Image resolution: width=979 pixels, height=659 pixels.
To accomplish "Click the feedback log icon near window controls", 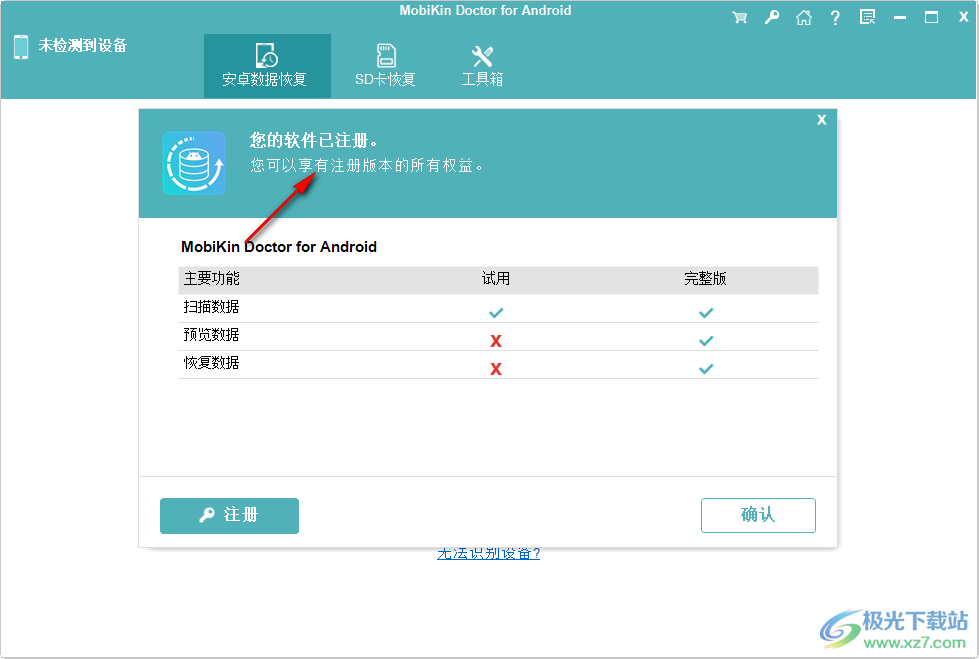I will click(x=867, y=17).
